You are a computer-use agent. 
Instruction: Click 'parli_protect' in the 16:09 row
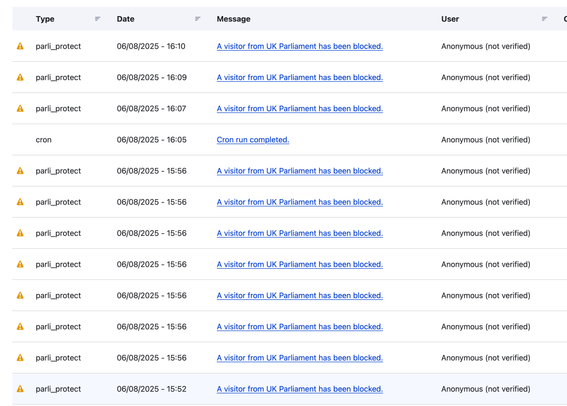tap(58, 77)
